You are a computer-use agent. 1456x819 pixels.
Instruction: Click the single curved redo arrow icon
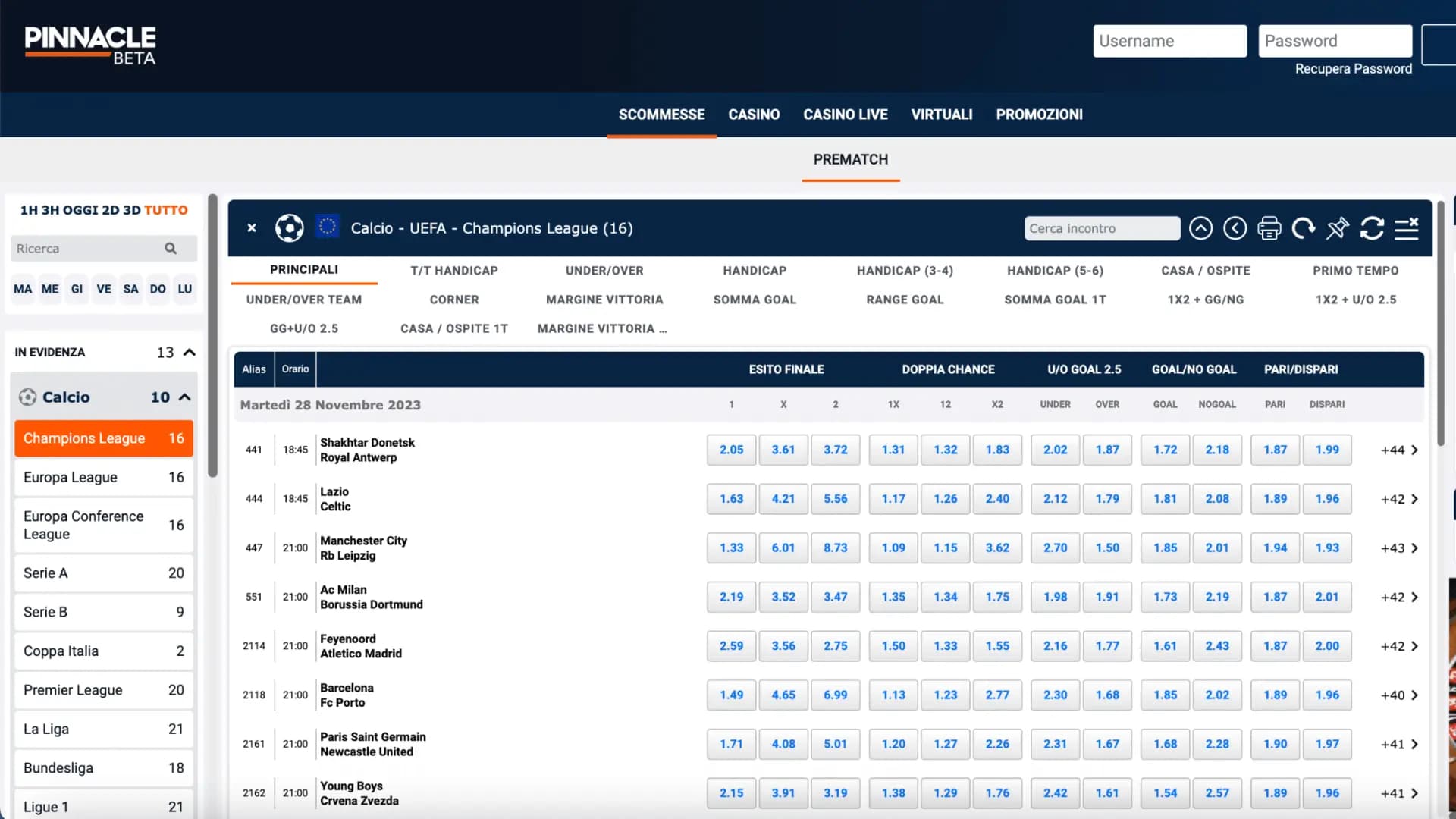[x=1303, y=228]
